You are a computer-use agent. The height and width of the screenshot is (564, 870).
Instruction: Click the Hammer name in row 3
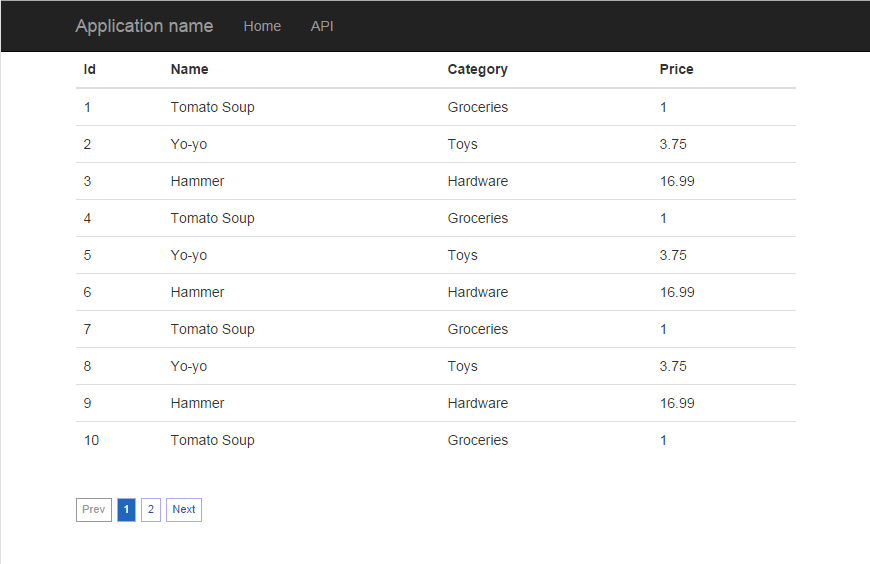click(x=197, y=181)
